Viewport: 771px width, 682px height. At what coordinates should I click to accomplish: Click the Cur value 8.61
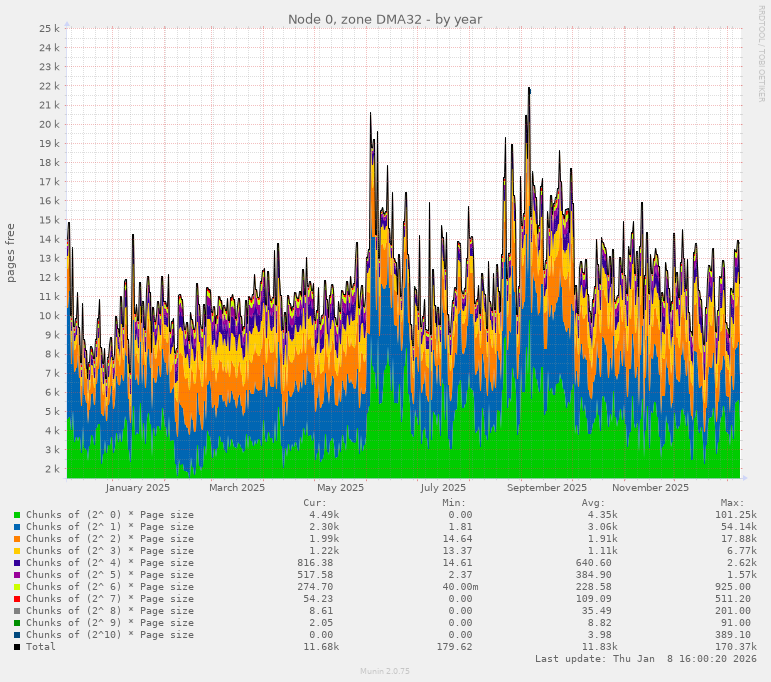point(321,611)
